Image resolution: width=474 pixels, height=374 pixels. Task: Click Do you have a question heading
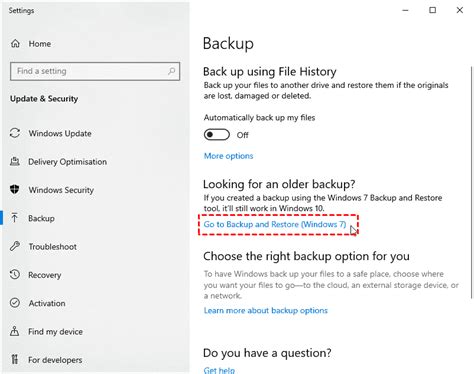click(267, 353)
